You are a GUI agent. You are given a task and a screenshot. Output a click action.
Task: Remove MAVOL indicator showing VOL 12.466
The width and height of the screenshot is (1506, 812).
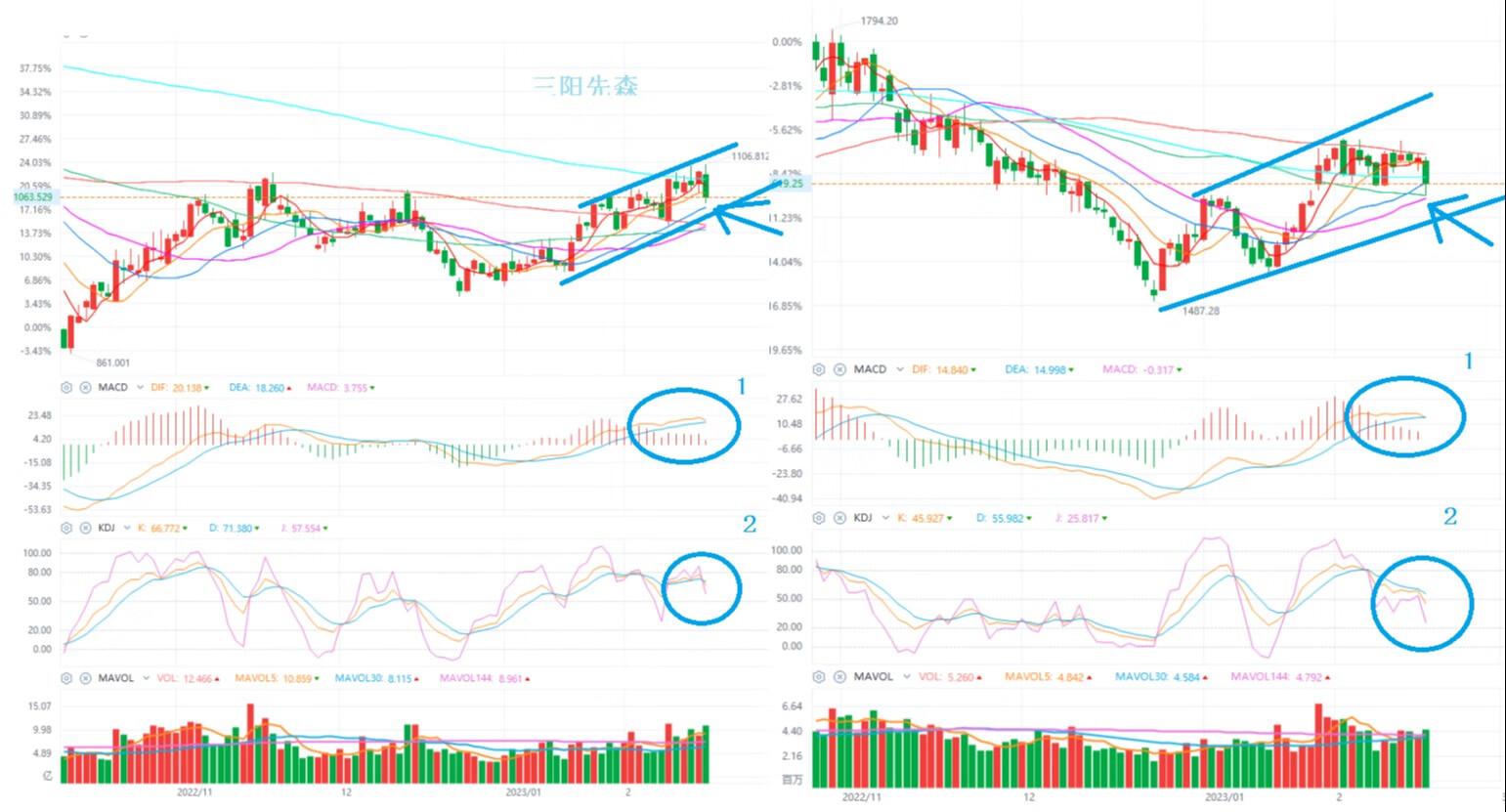click(85, 678)
